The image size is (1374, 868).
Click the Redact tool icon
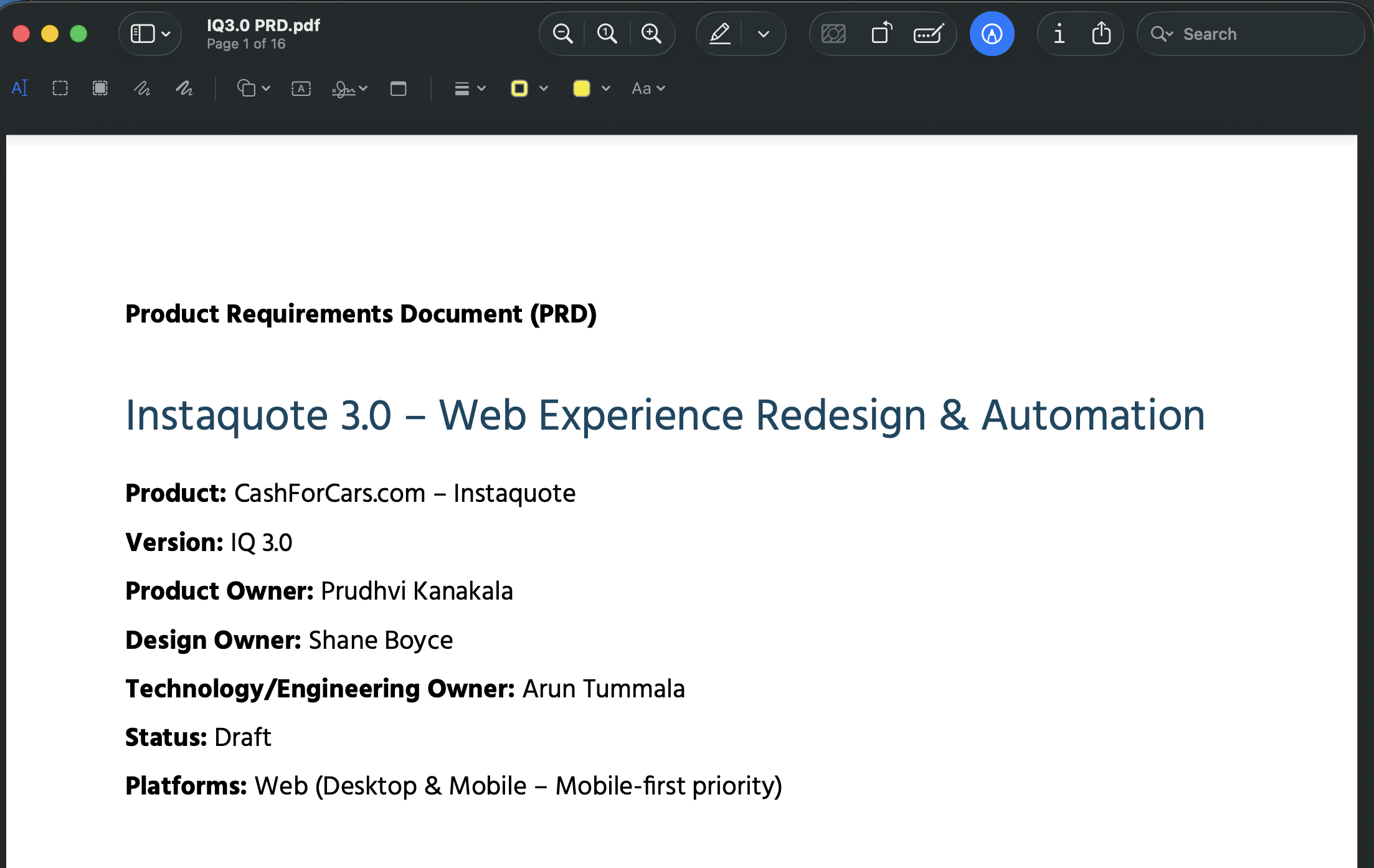tap(833, 34)
